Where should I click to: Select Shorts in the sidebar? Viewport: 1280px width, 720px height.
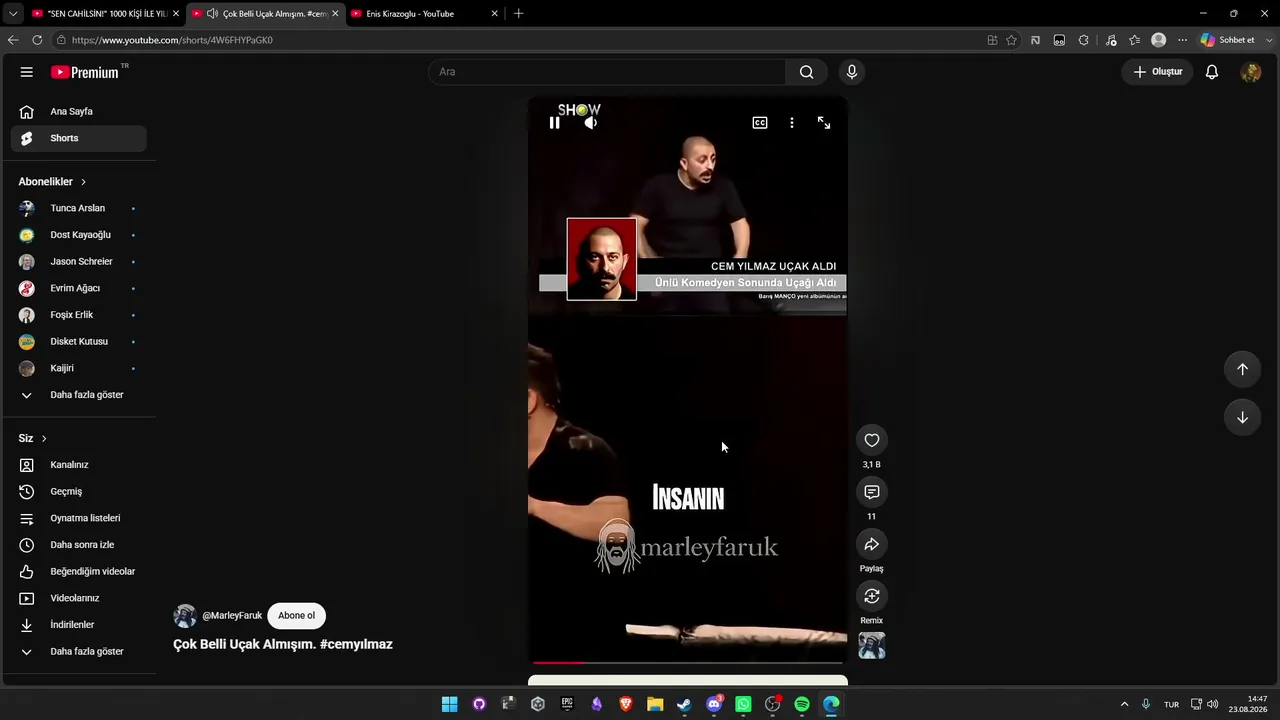[79, 138]
